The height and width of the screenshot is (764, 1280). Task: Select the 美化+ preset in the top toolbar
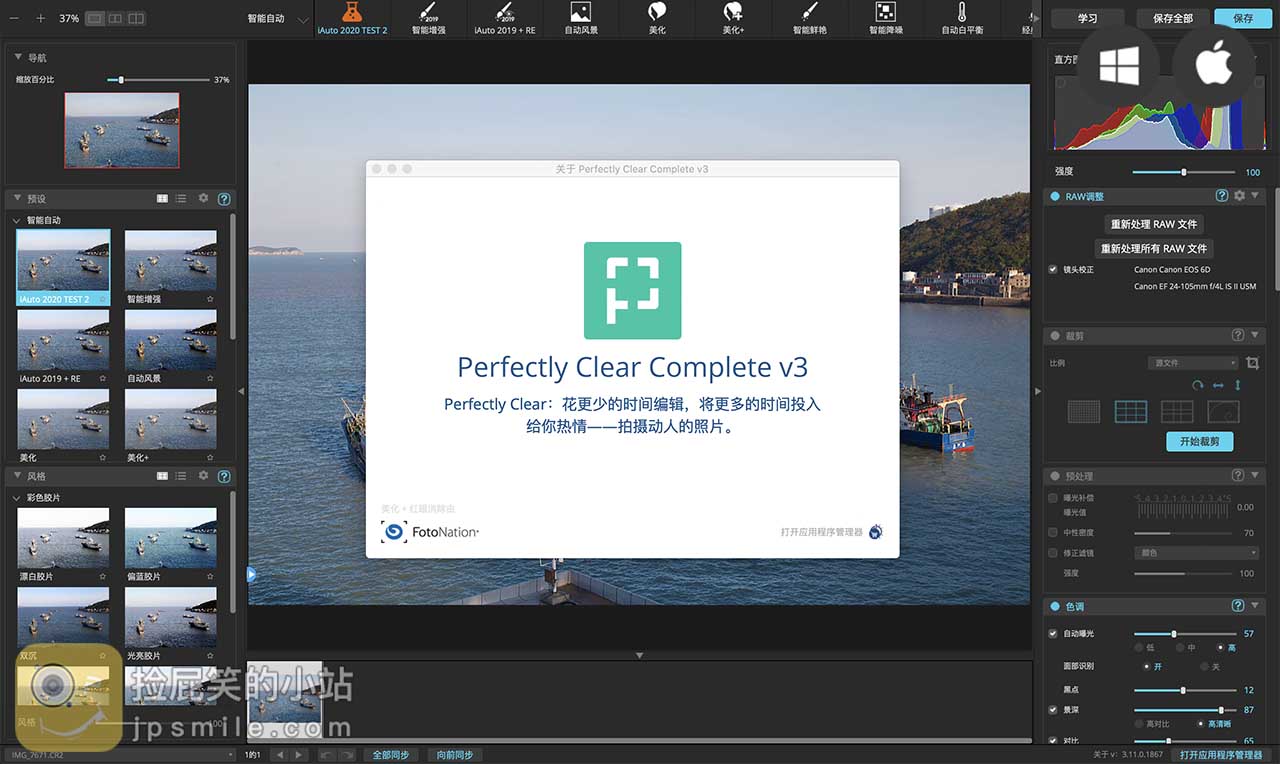click(733, 18)
